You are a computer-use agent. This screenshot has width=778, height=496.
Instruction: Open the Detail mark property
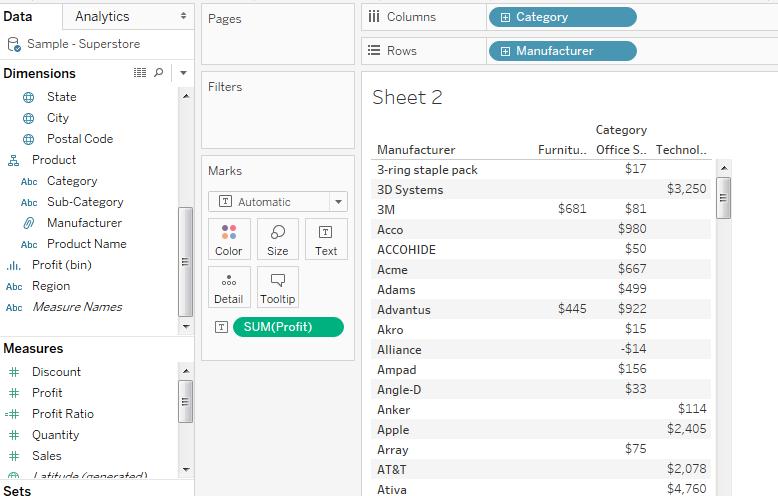[228, 287]
